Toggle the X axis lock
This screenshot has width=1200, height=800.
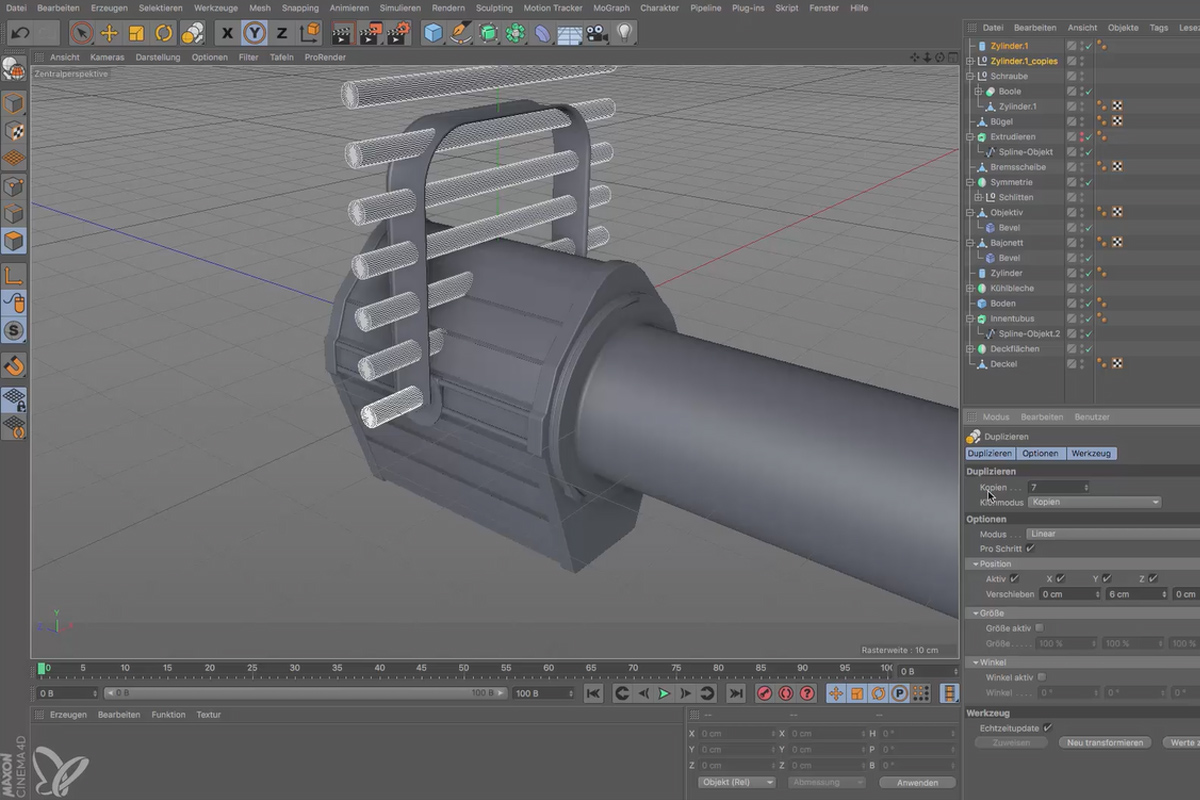[x=227, y=33]
